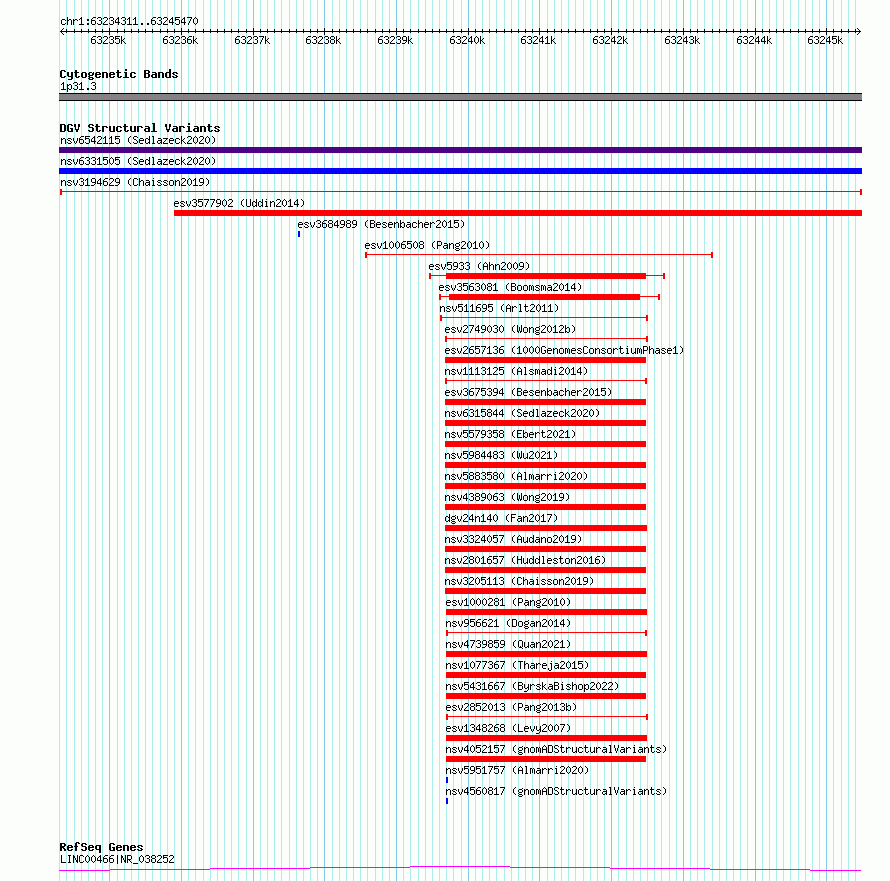Open esv3563081 (Boomsma2014) variant
This screenshot has width=890, height=881.
[x=510, y=287]
